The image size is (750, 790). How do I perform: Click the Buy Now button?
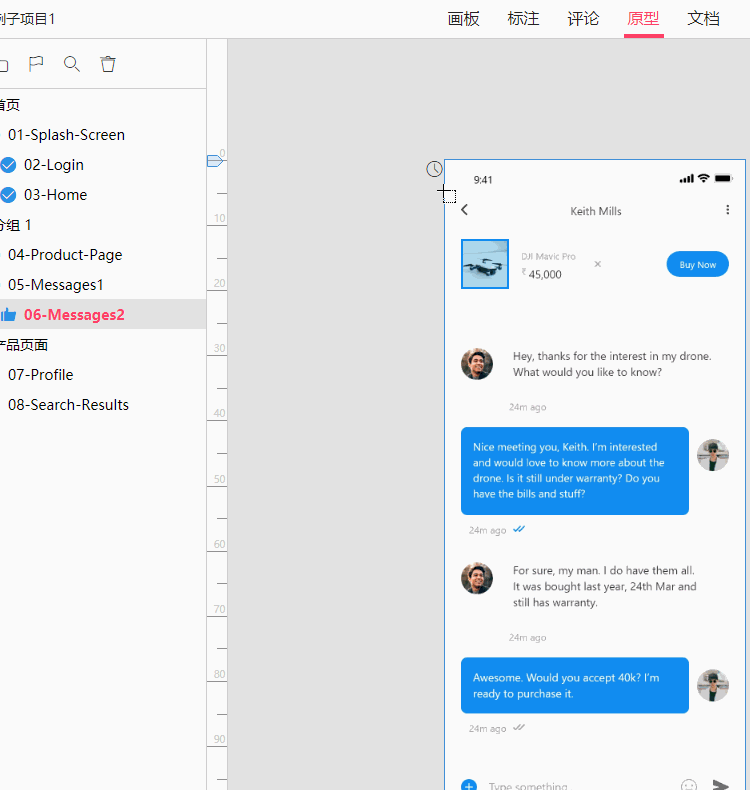click(x=697, y=264)
